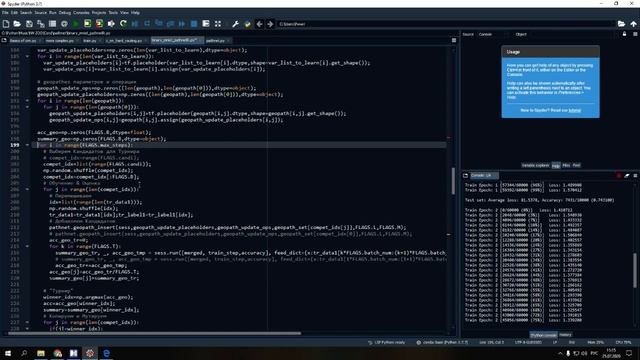This screenshot has height=360, width=640.
Task: Open File Explorer from the taskbar
Action: pos(41,353)
